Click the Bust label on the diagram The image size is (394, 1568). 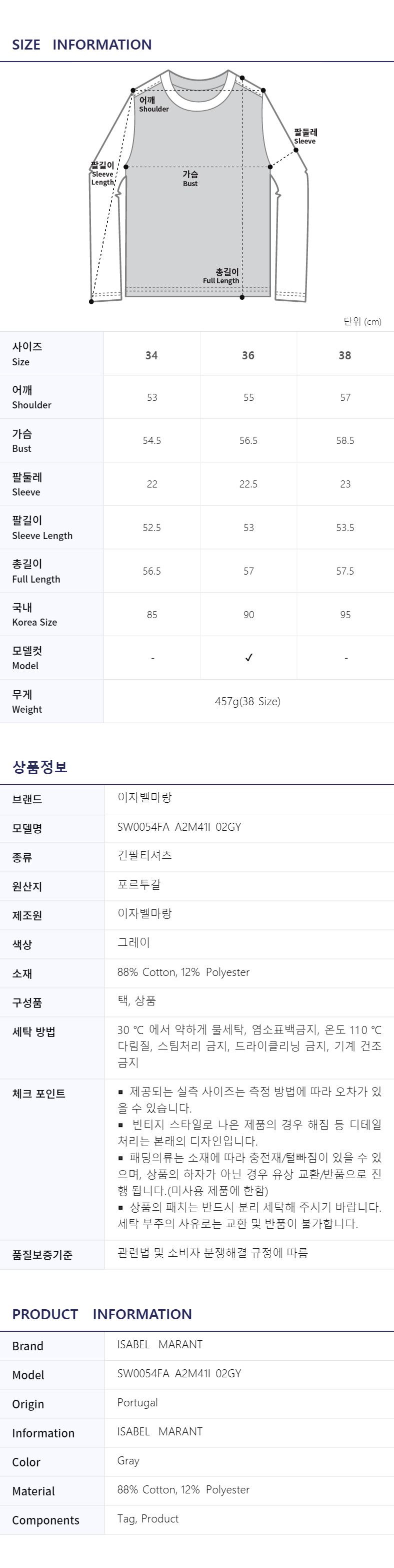(x=190, y=178)
